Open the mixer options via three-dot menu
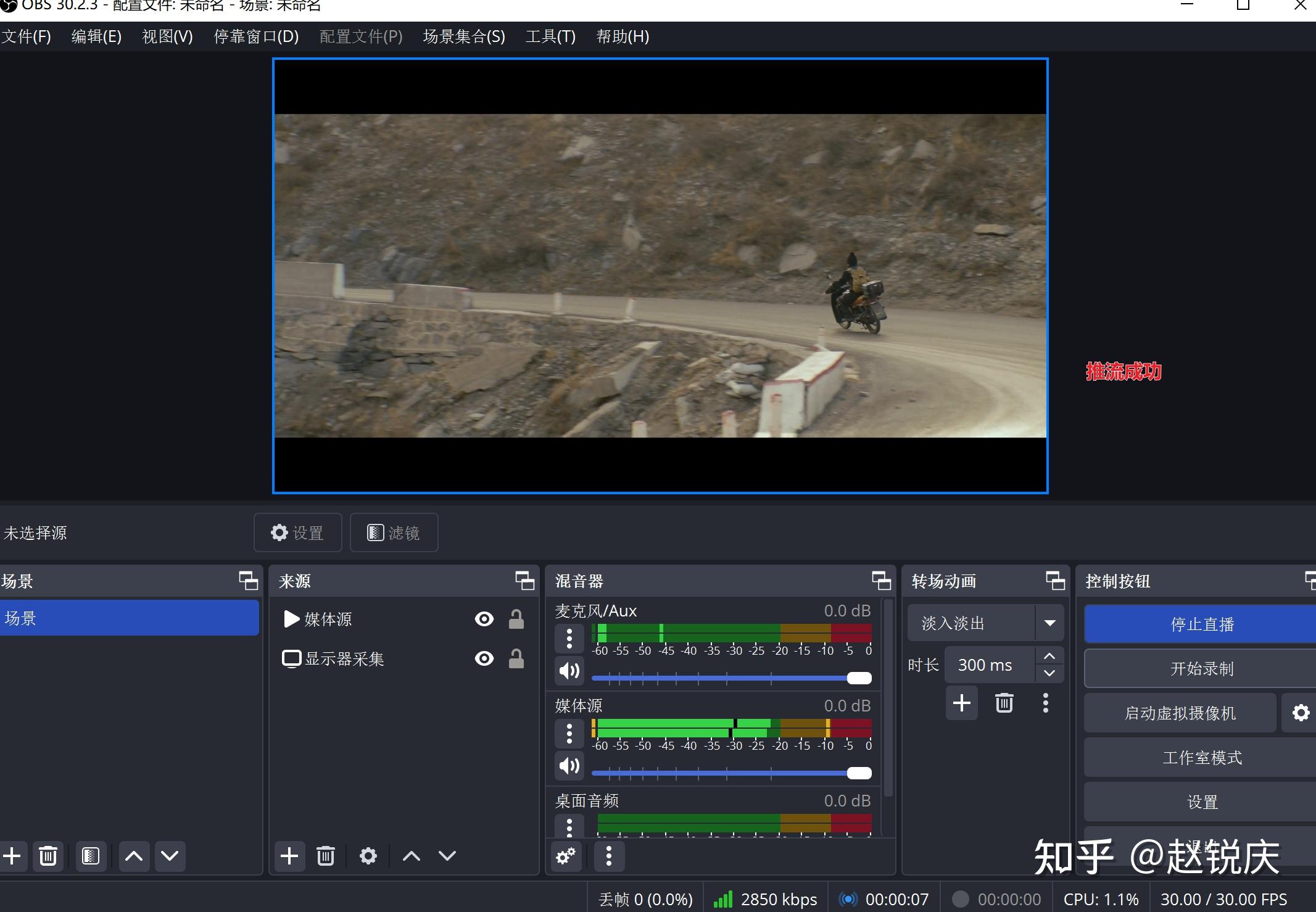This screenshot has height=912, width=1316. click(x=609, y=856)
